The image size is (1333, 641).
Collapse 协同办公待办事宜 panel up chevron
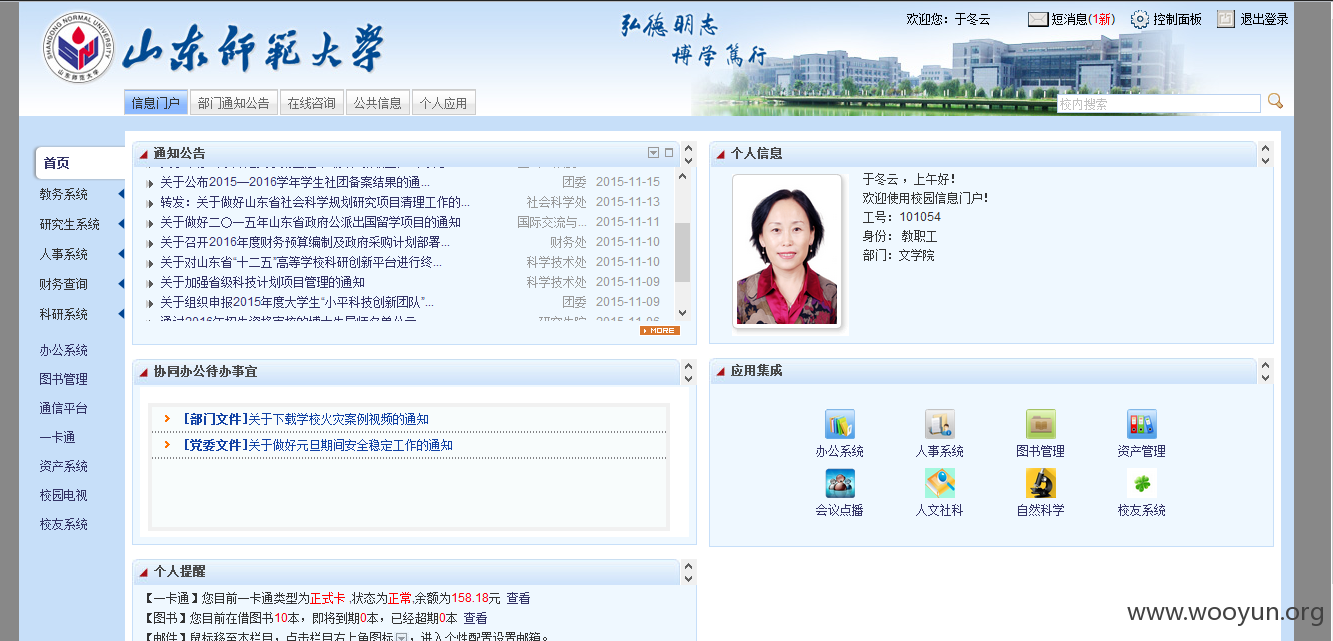688,367
